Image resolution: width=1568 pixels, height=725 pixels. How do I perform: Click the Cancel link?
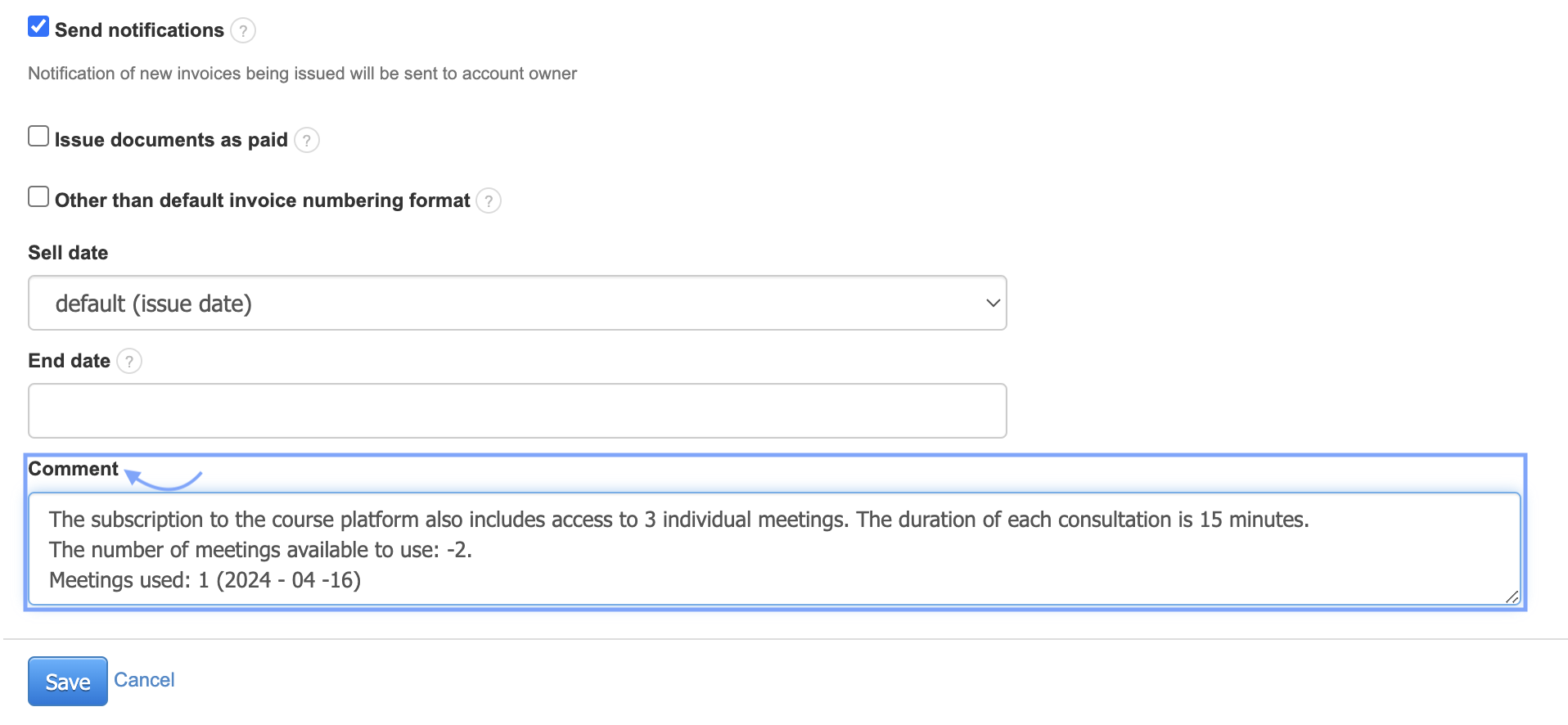point(144,680)
